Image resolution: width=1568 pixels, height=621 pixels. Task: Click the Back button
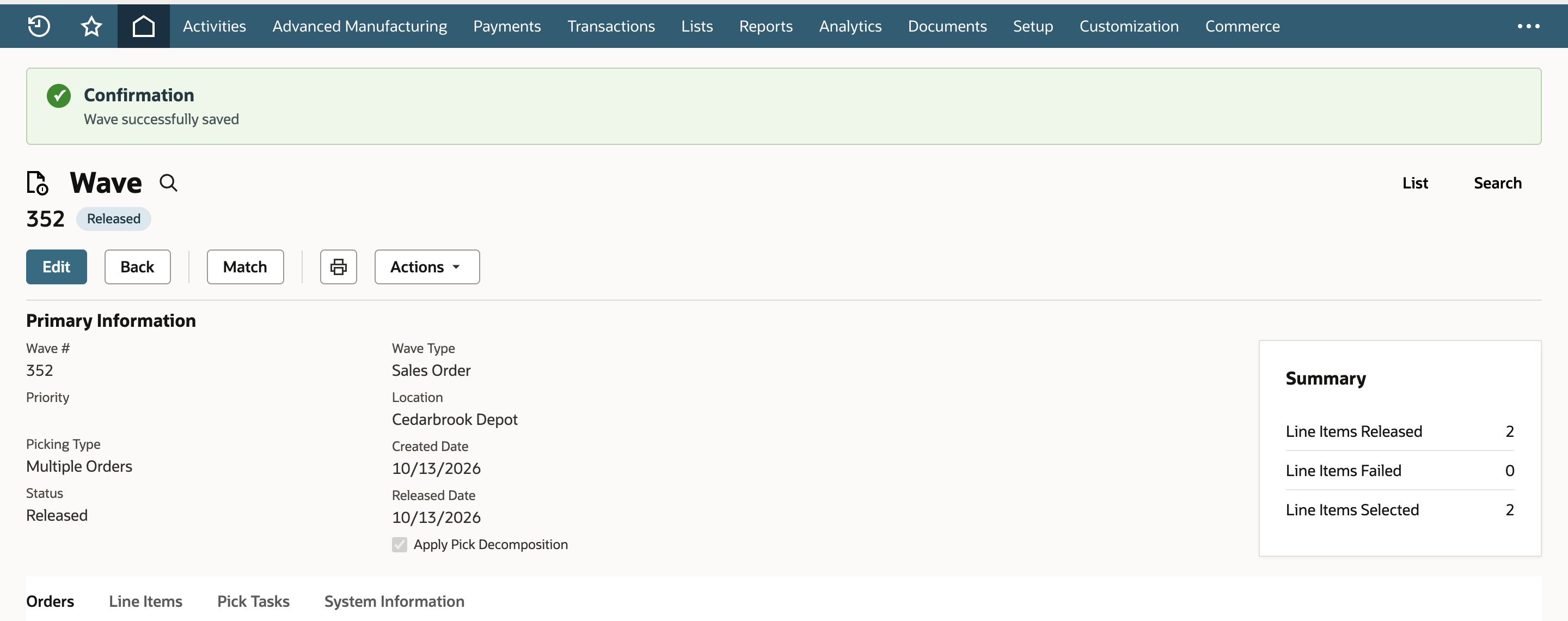pos(138,267)
